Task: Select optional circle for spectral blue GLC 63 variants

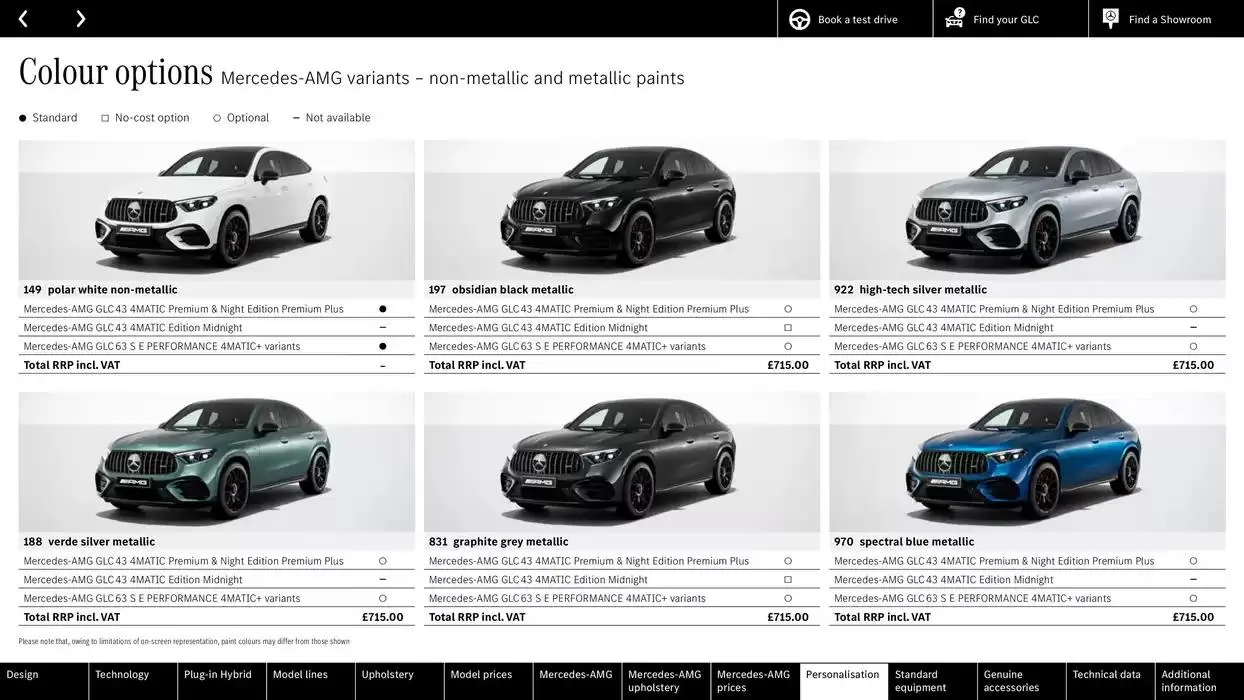Action: 1193,598
